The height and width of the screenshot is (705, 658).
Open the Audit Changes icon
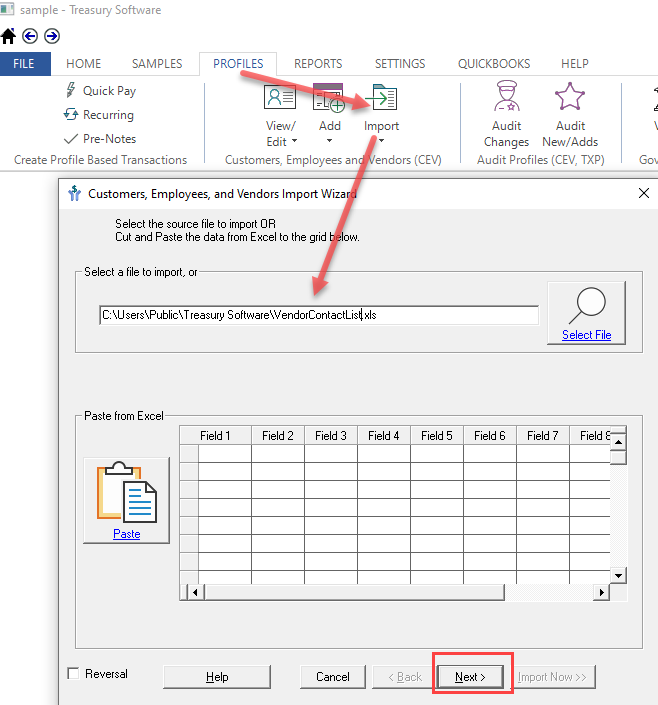click(506, 96)
